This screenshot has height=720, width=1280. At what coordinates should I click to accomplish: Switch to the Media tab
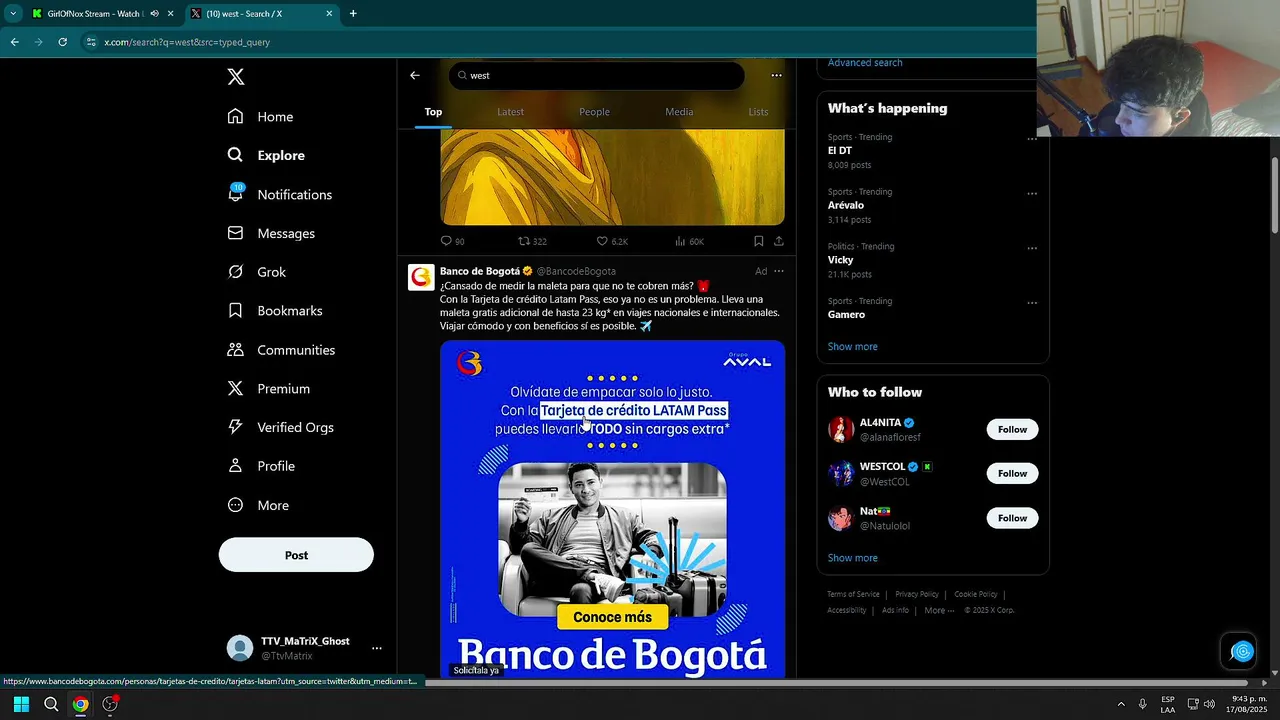679,112
